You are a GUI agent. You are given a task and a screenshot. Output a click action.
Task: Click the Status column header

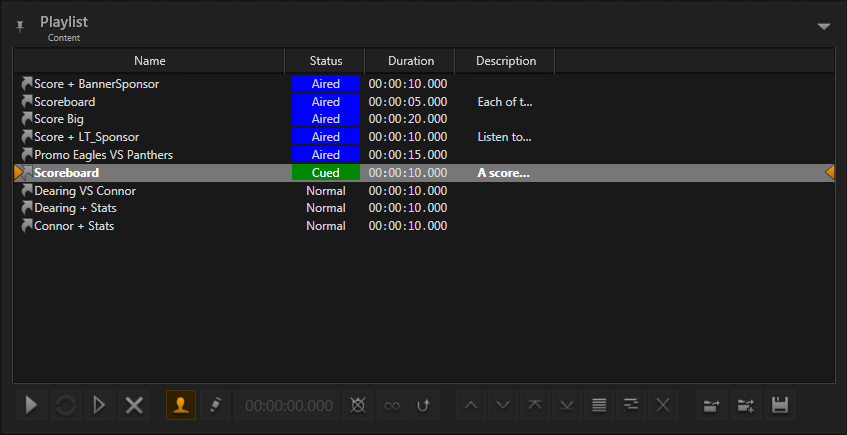tap(326, 61)
